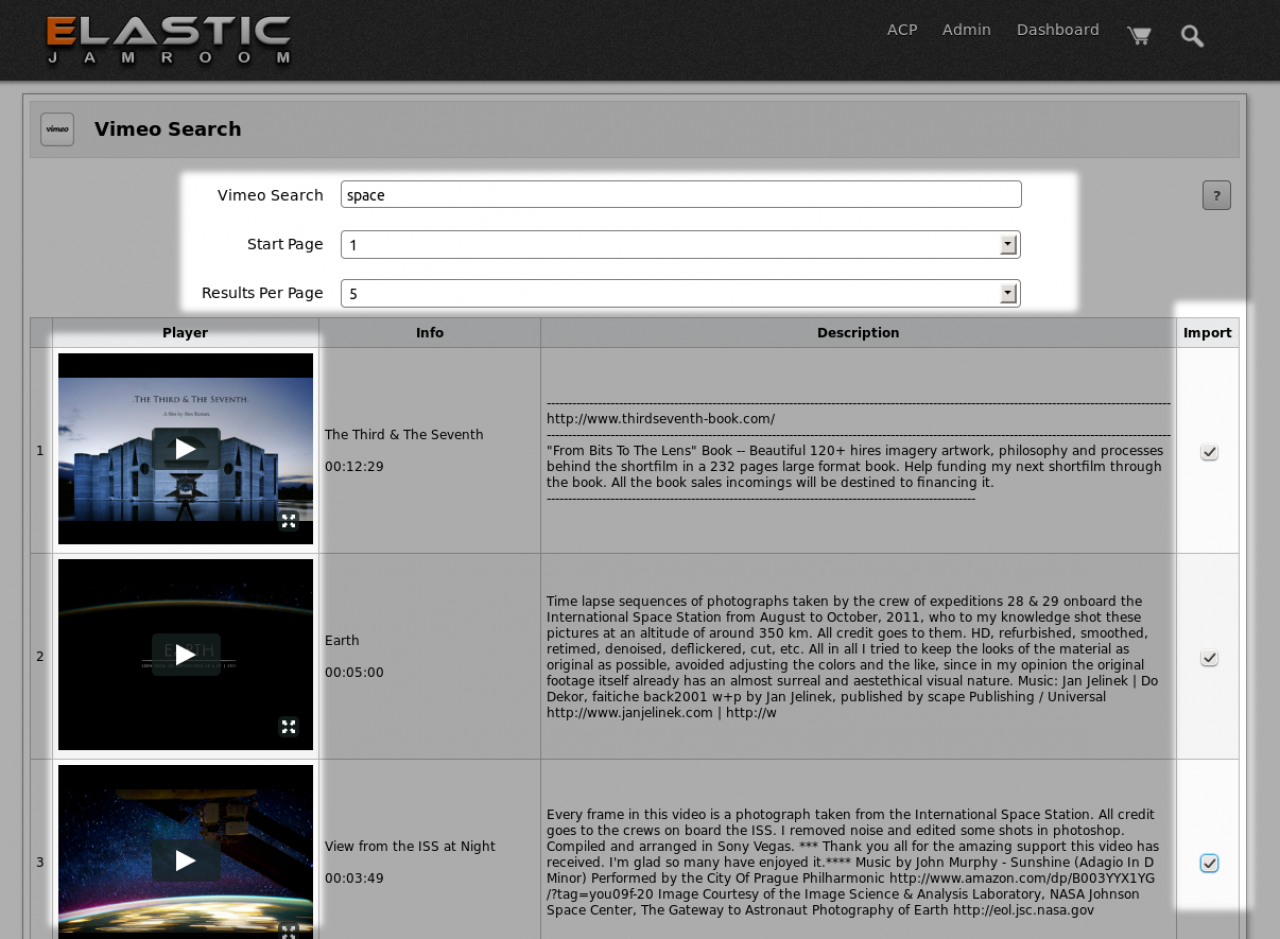Viewport: 1280px width, 939px height.
Task: Open the ACP menu item
Action: [x=901, y=30]
